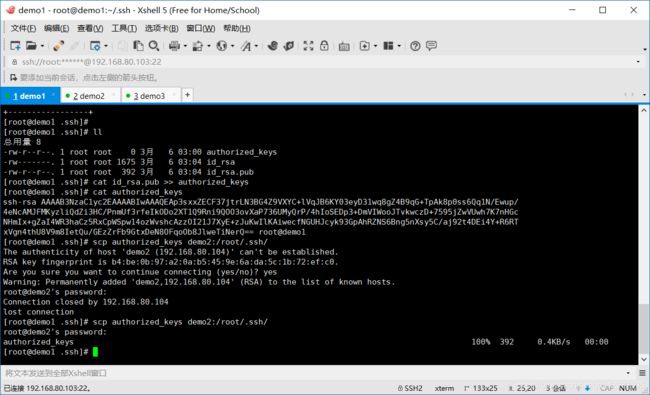The height and width of the screenshot is (395, 650).
Task: Open the 编辑(E) menu
Action: (x=56, y=28)
